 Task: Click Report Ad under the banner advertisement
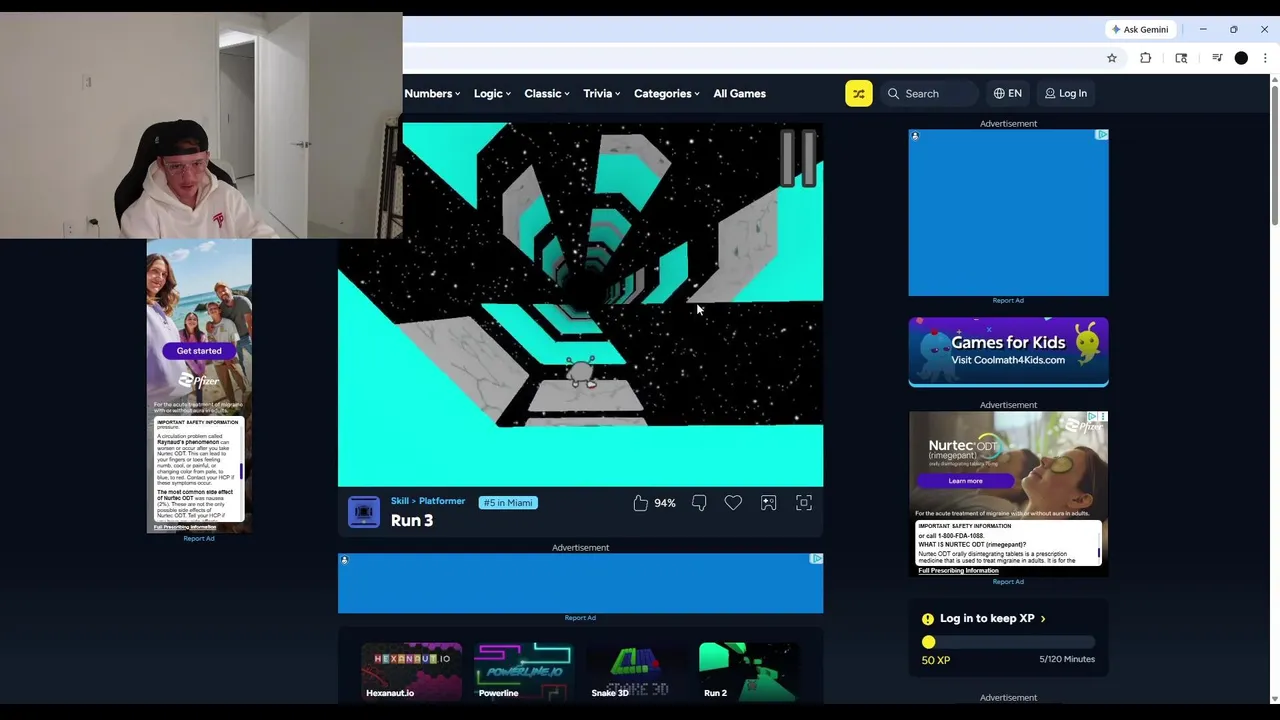click(x=580, y=617)
